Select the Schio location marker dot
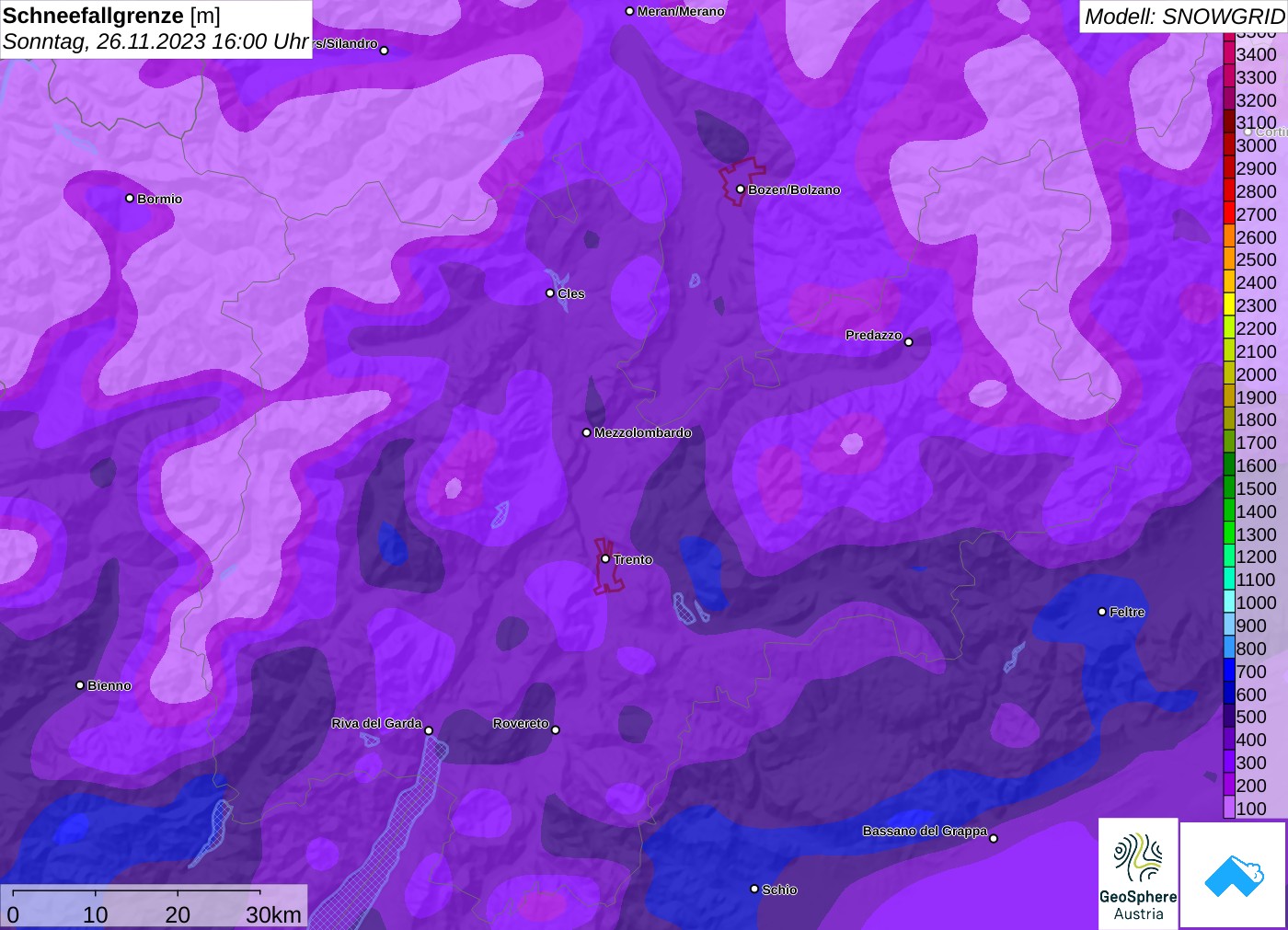 (754, 889)
